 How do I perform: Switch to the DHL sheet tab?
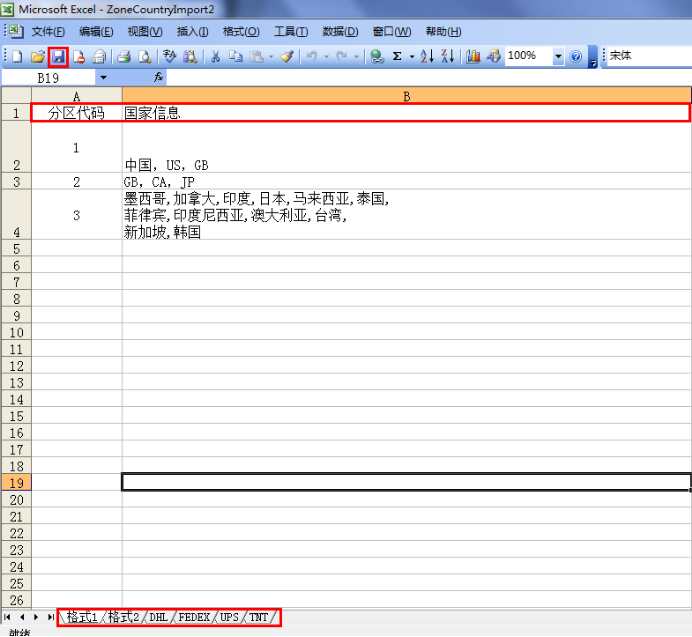click(x=159, y=617)
